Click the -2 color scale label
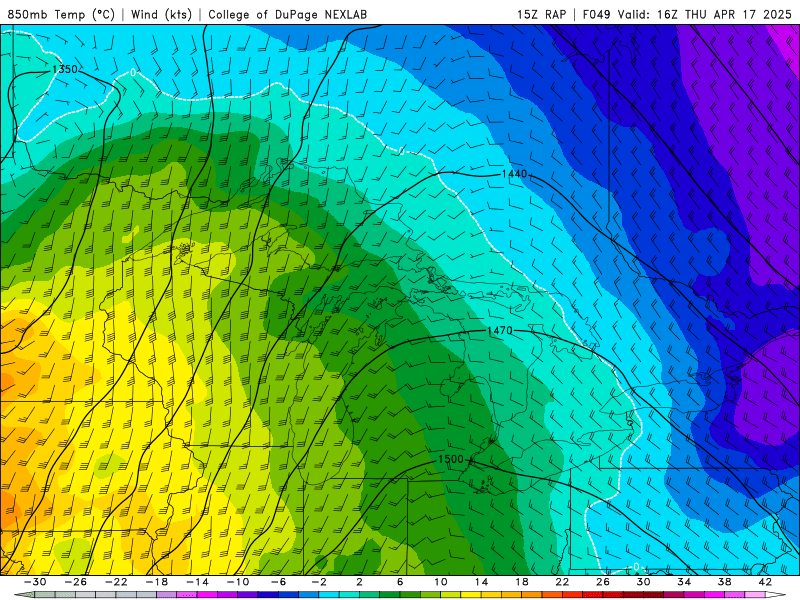 pos(319,582)
